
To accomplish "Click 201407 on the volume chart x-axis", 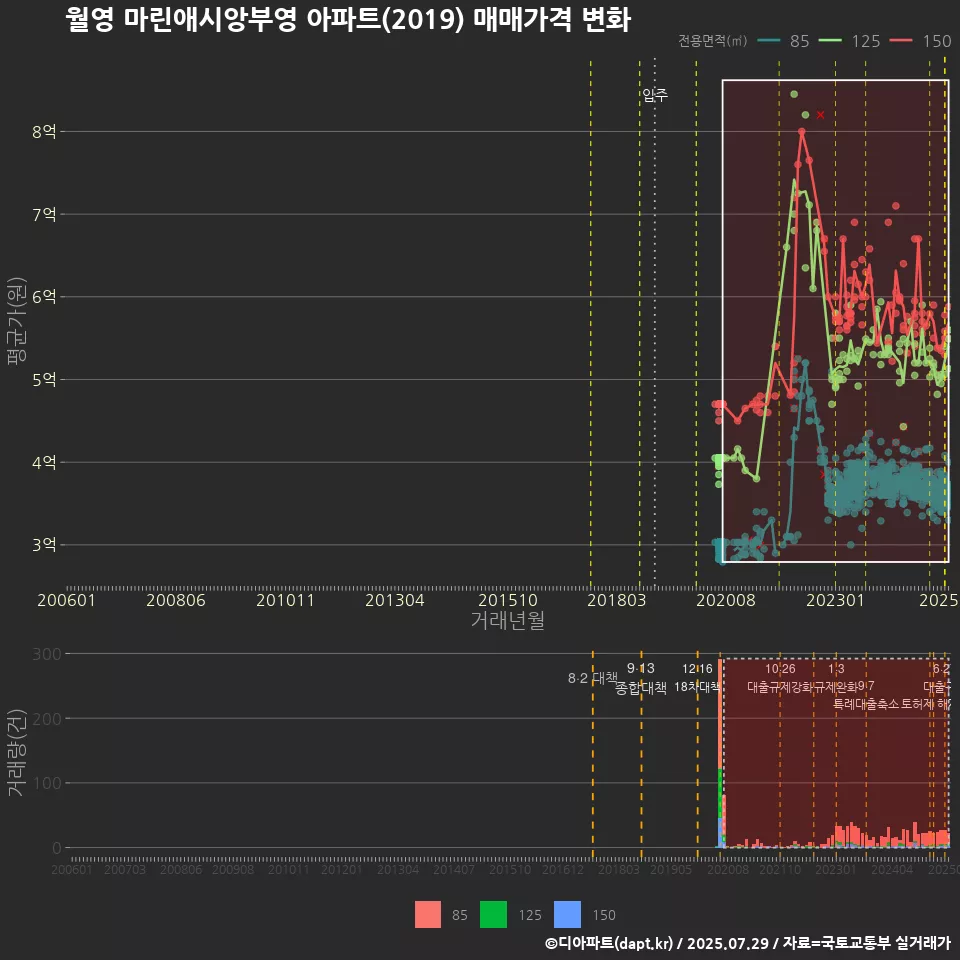I will pos(454,869).
